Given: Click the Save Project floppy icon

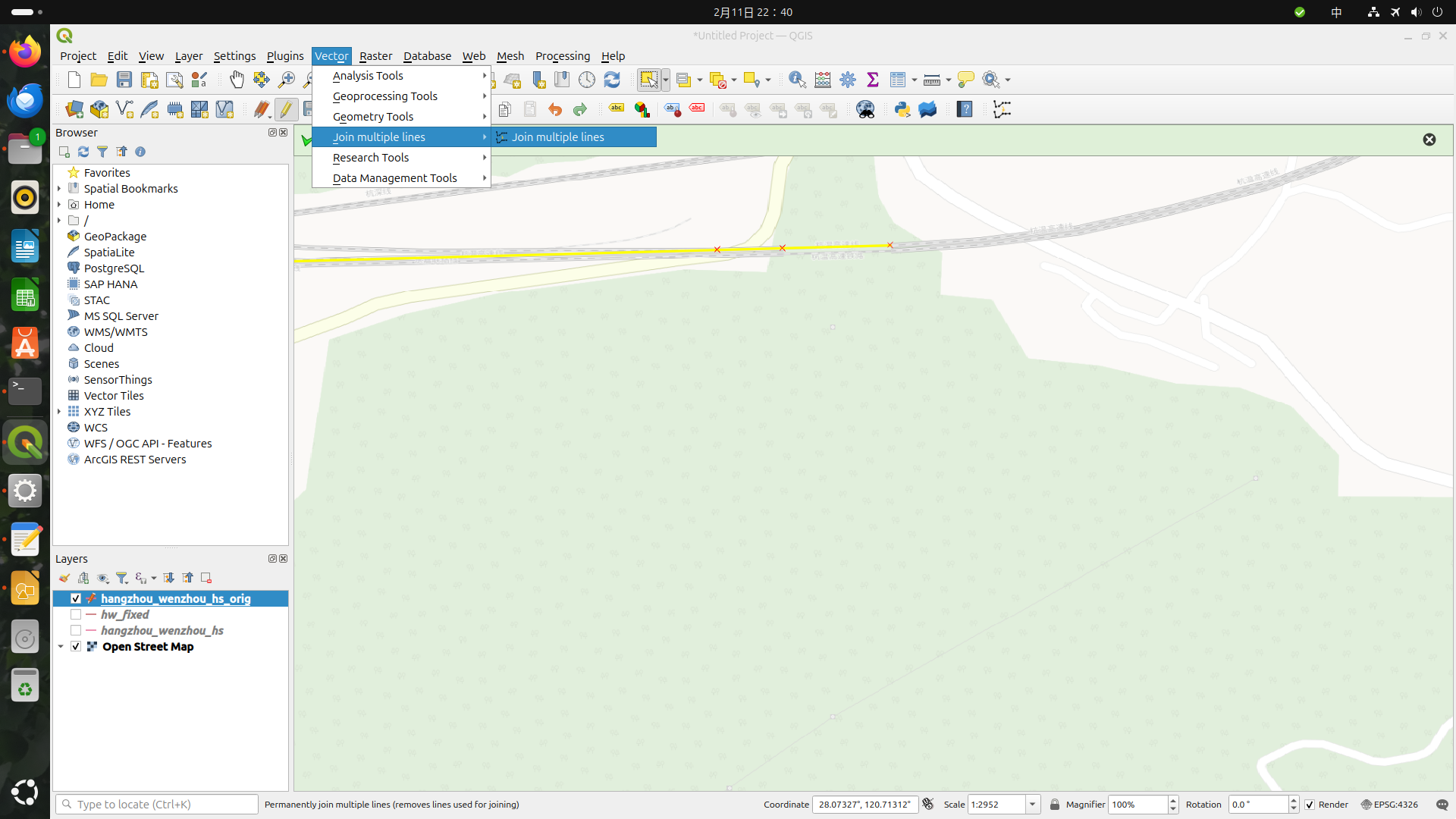Looking at the screenshot, I should pos(124,80).
